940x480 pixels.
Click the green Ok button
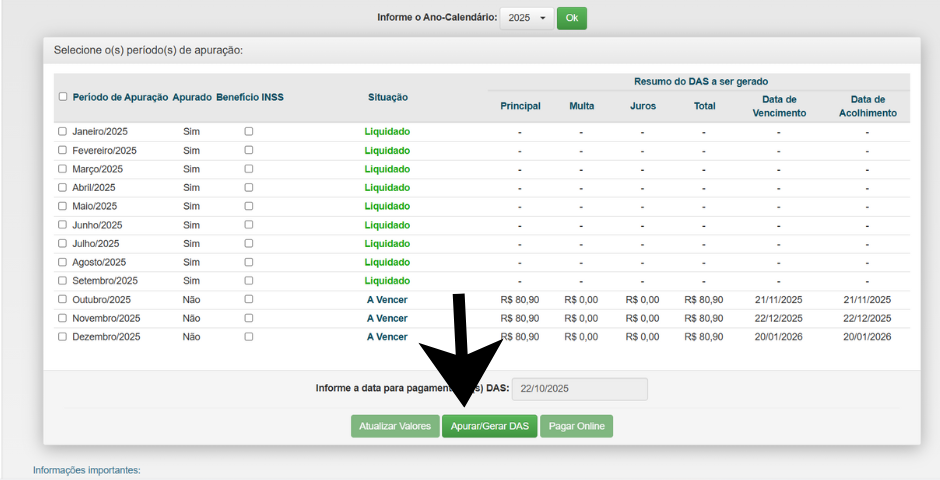click(571, 18)
